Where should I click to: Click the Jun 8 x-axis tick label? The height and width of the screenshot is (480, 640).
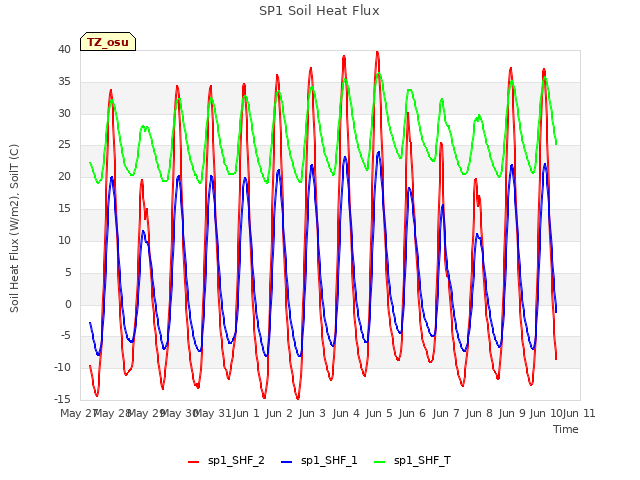point(479,413)
